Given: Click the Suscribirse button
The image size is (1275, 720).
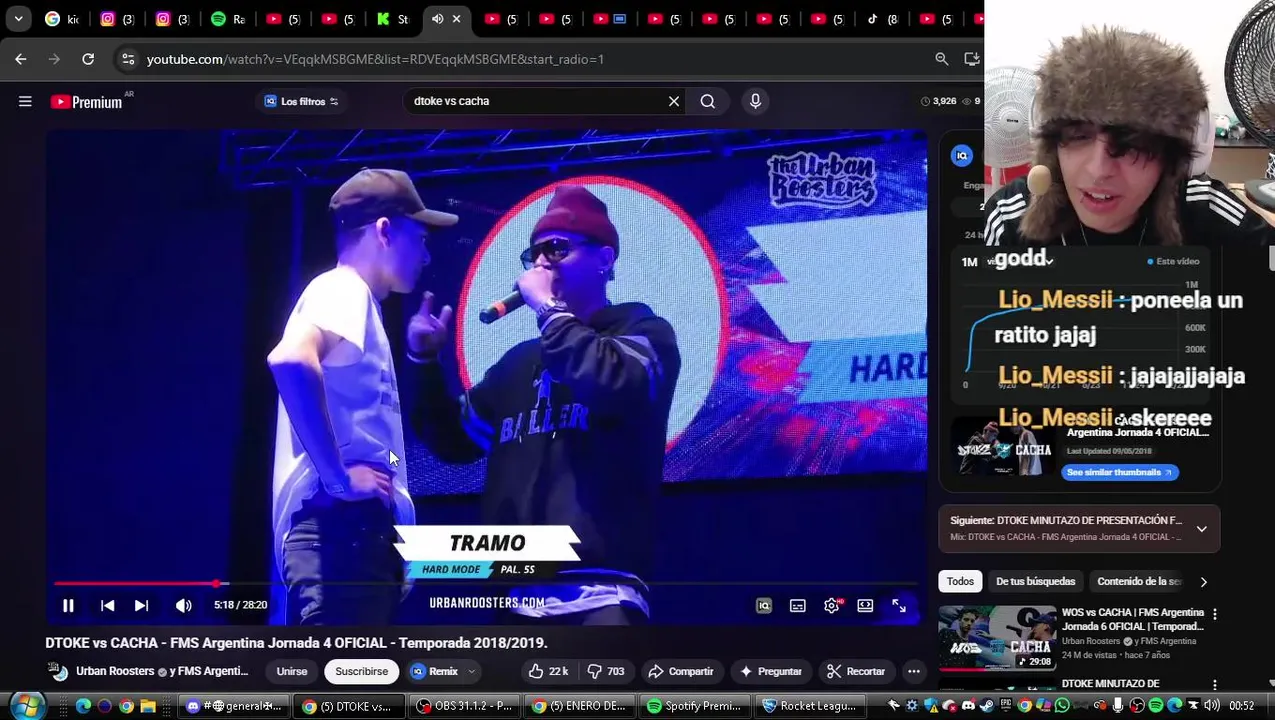Looking at the screenshot, I should tap(361, 671).
